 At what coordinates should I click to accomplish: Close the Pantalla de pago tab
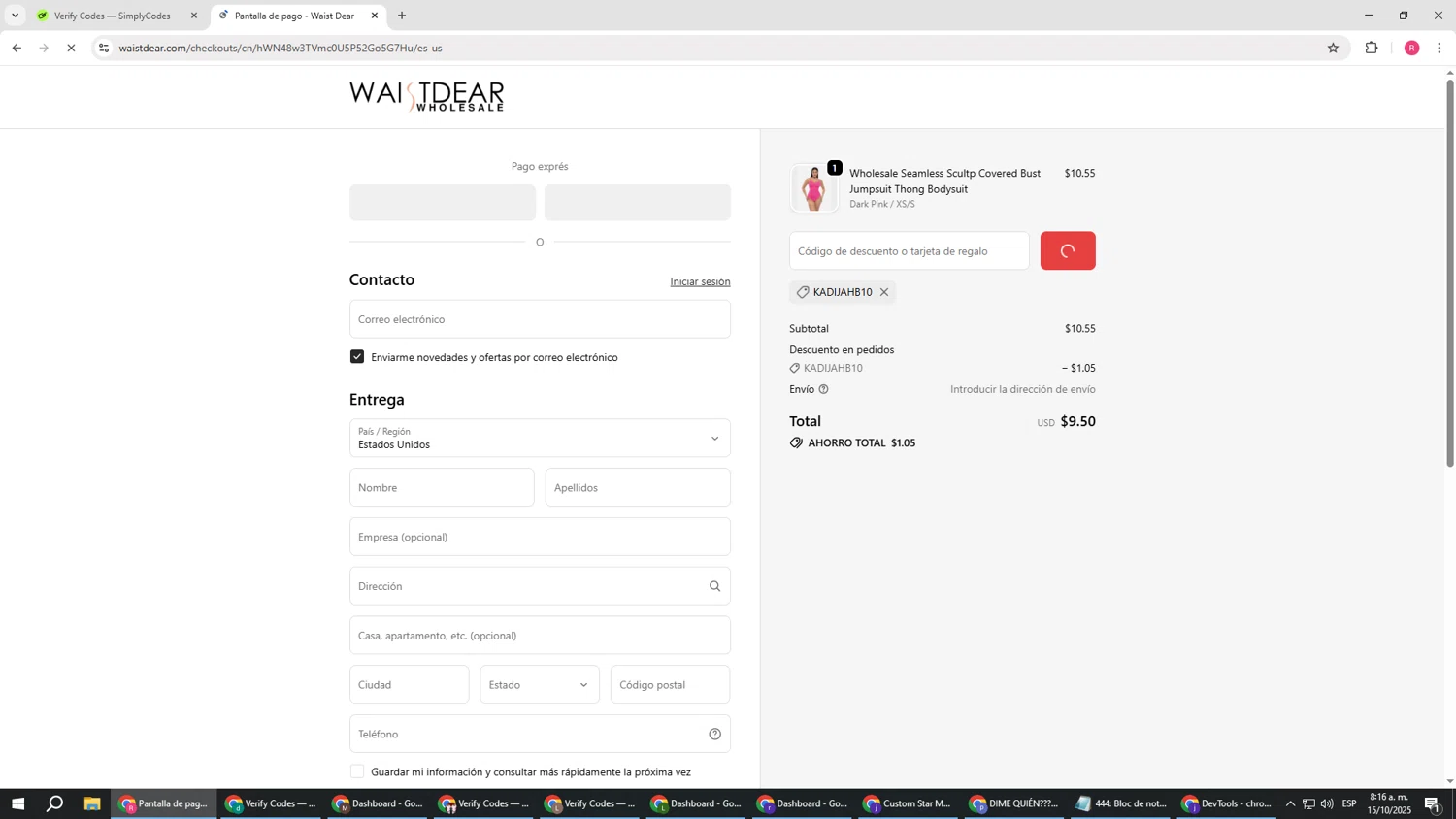tap(375, 16)
